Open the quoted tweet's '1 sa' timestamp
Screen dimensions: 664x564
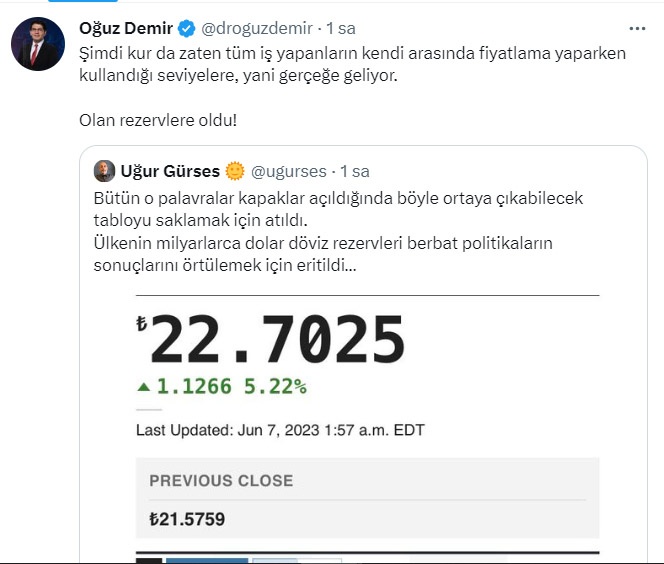[x=355, y=171]
